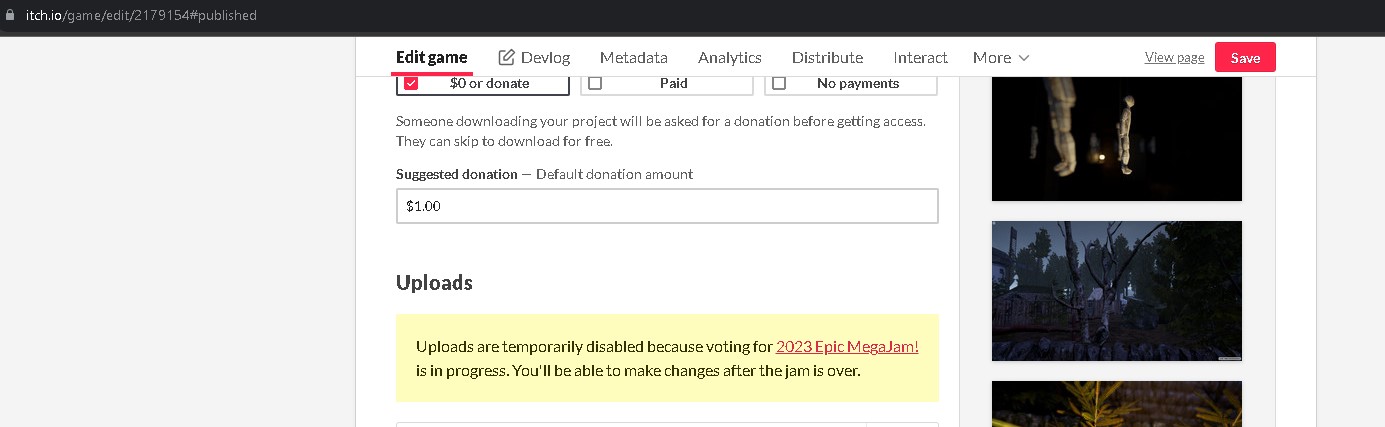Click the Uploads section heading
Screen dimensions: 1385x427
pyautogui.click(x=434, y=283)
